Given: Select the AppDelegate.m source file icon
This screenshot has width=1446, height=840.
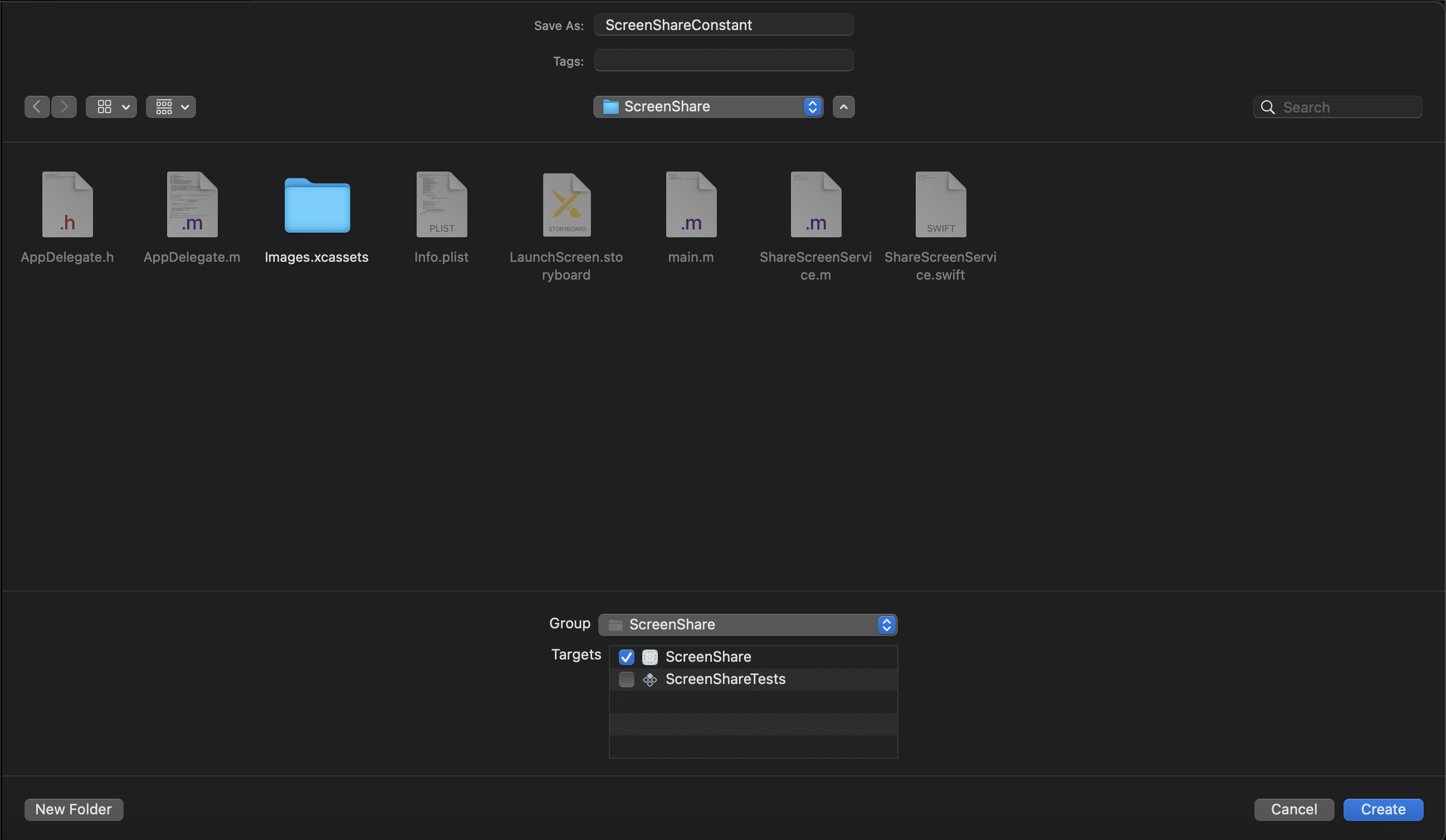Looking at the screenshot, I should pos(192,204).
